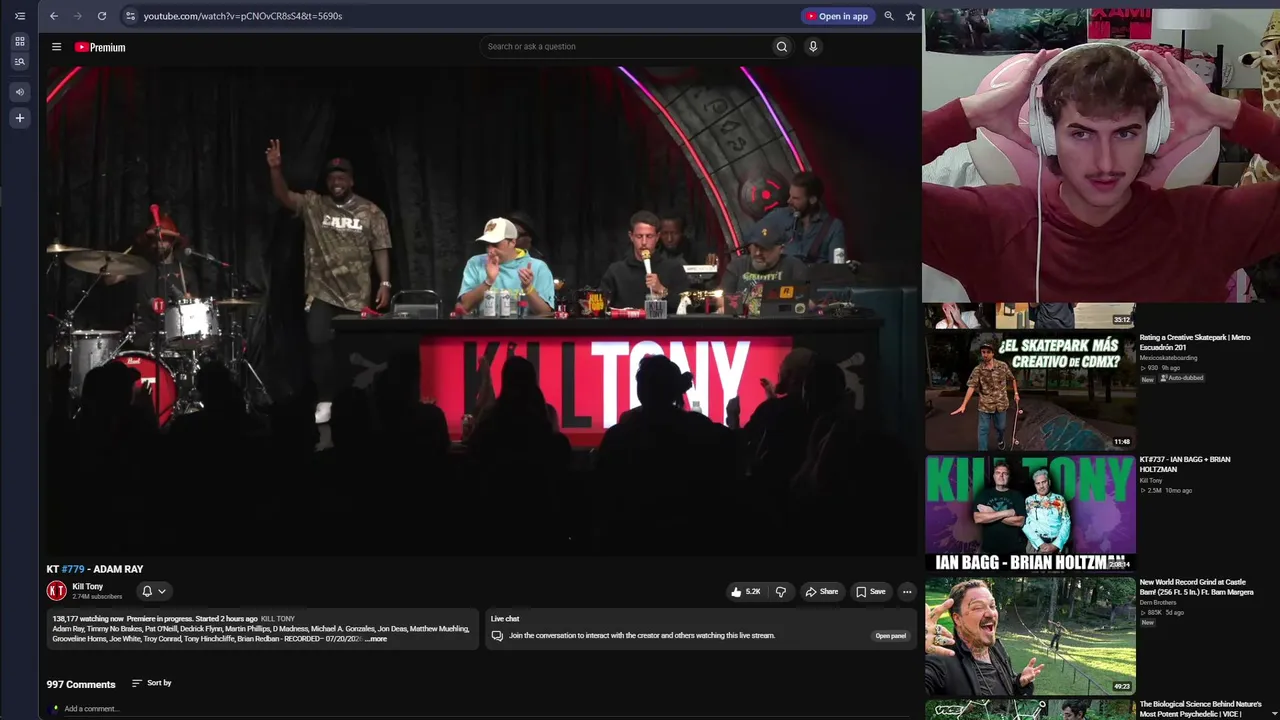This screenshot has height=720, width=1280.
Task: Save video to a playlist
Action: (870, 592)
